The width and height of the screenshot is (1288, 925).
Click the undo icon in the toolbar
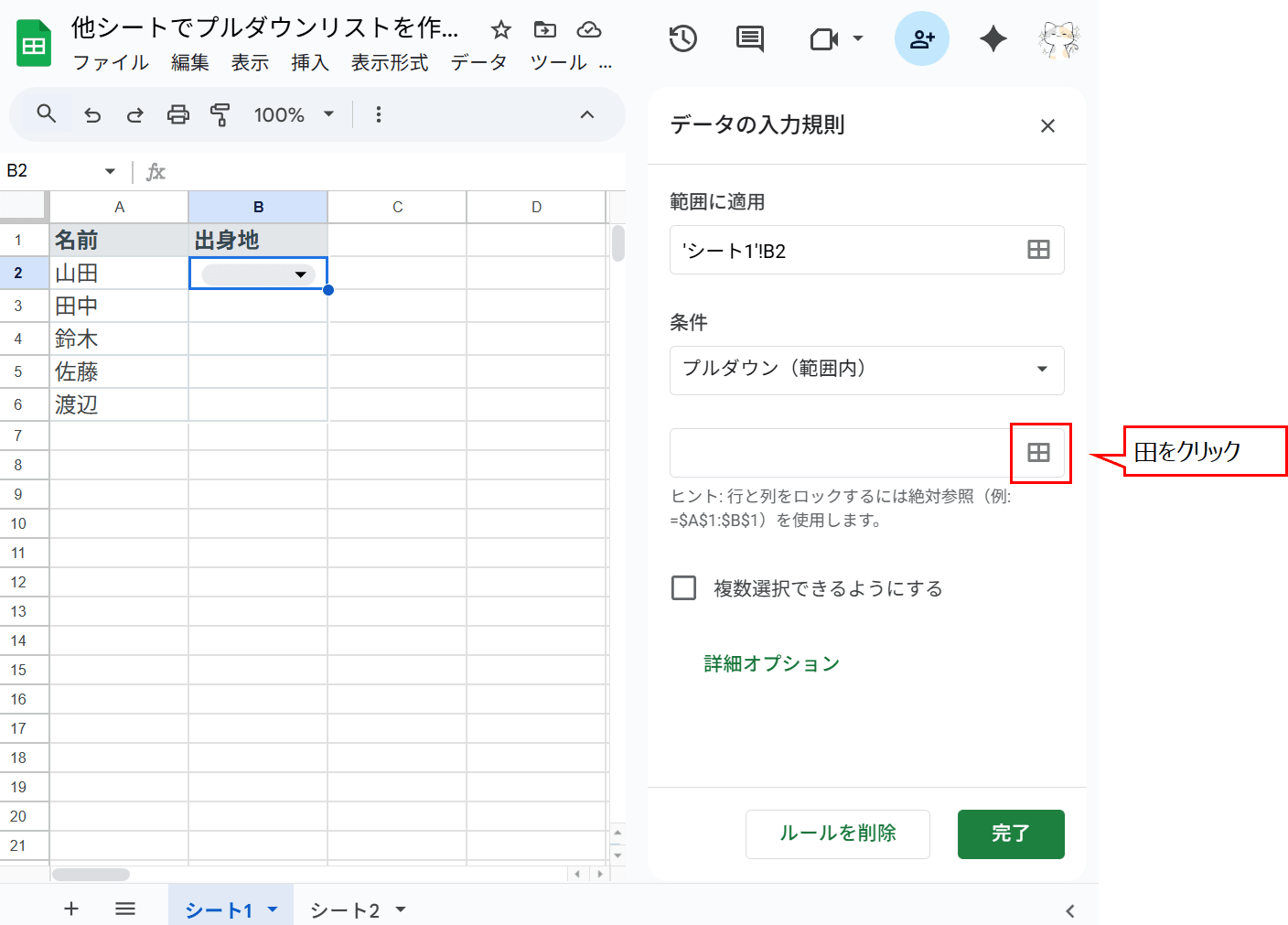tap(91, 114)
